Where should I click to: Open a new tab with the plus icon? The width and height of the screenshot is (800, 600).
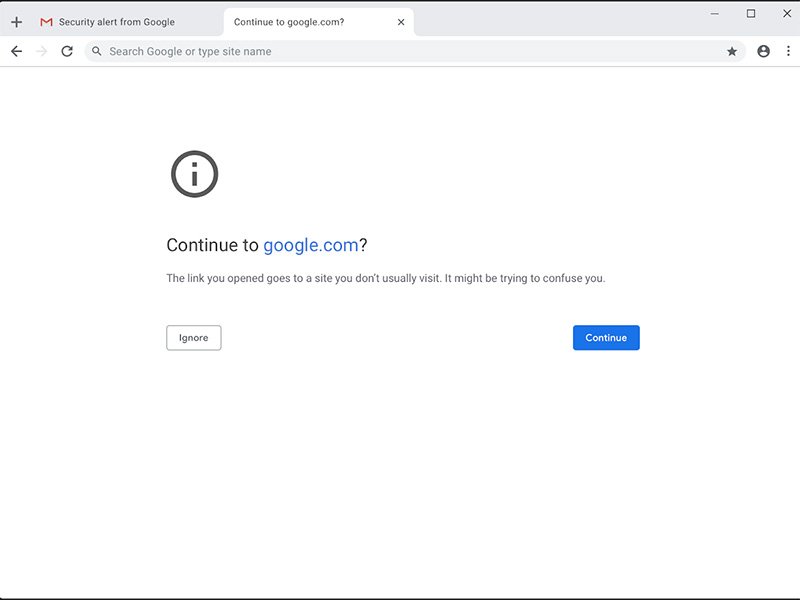pyautogui.click(x=16, y=22)
